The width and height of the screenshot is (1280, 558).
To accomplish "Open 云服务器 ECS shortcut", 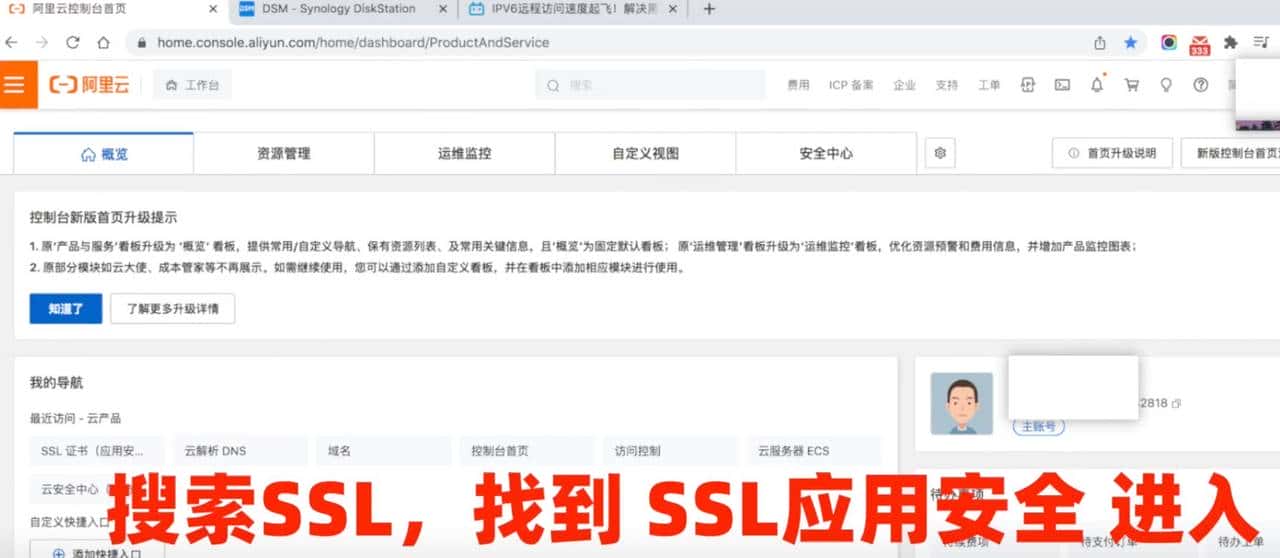I will (x=814, y=451).
